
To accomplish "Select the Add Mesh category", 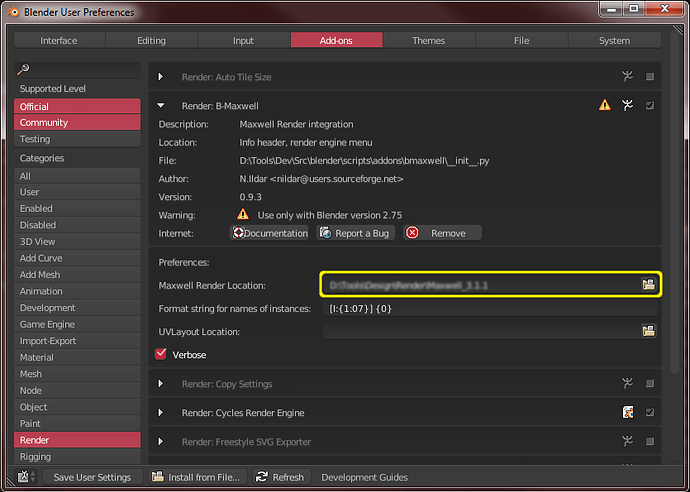I will (77, 275).
